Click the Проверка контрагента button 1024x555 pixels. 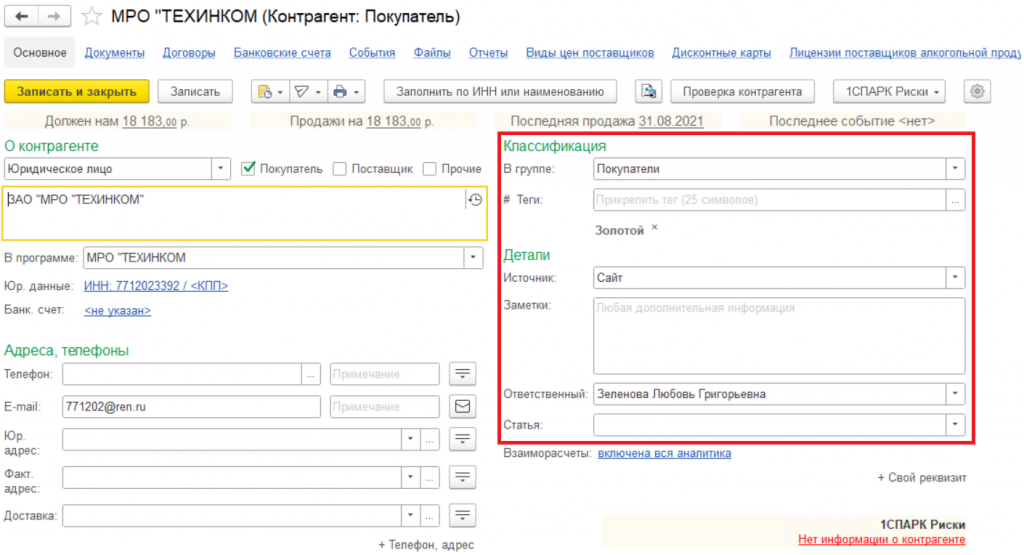742,91
